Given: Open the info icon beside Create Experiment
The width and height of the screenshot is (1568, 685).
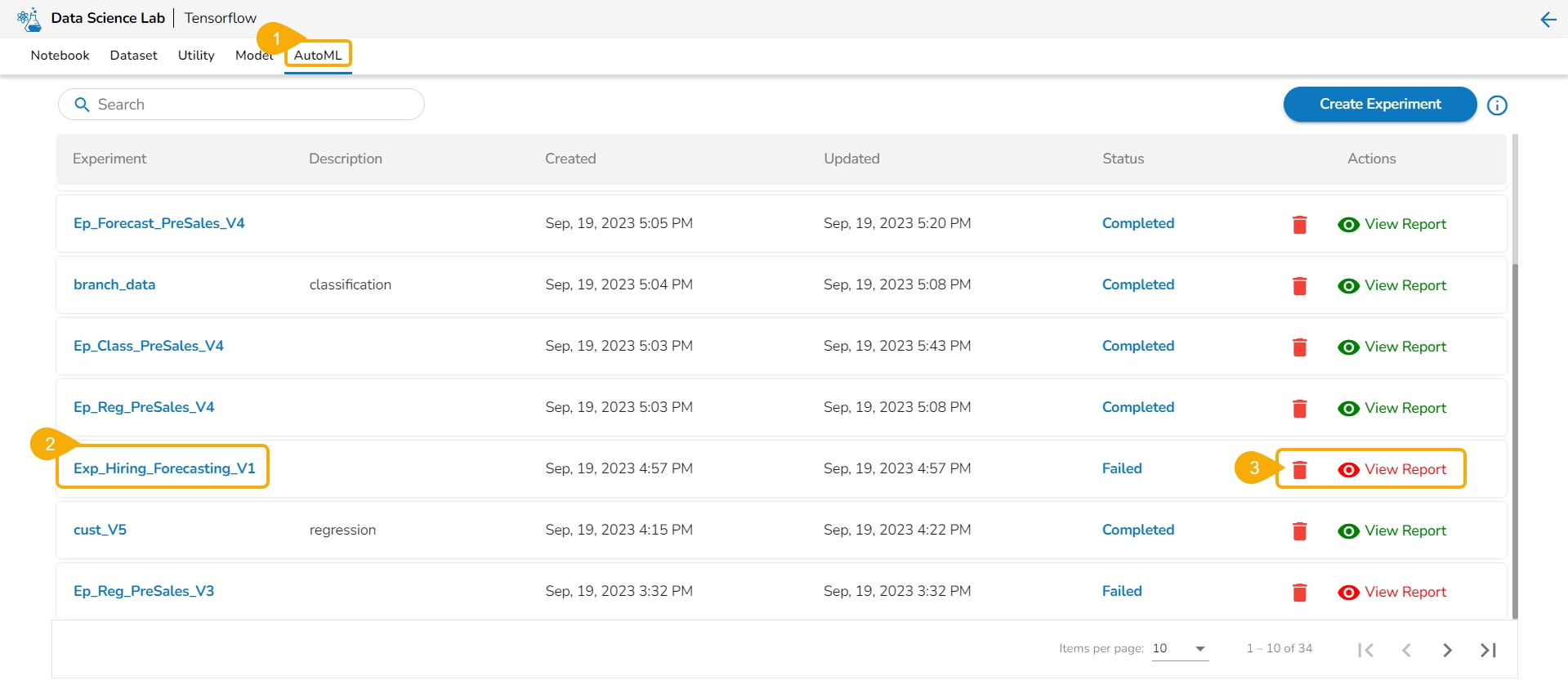Looking at the screenshot, I should click(1497, 105).
